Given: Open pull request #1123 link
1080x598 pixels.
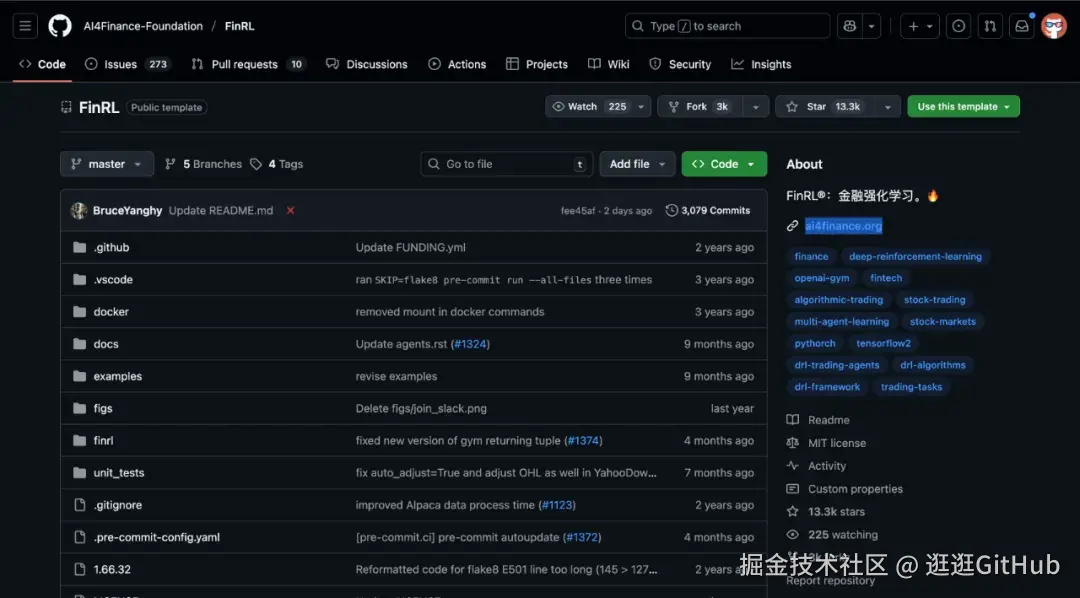Looking at the screenshot, I should coord(557,505).
